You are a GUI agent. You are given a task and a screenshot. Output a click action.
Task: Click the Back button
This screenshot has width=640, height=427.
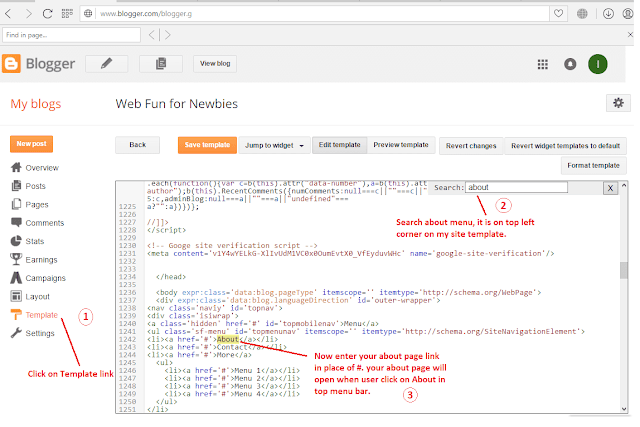pos(138,145)
